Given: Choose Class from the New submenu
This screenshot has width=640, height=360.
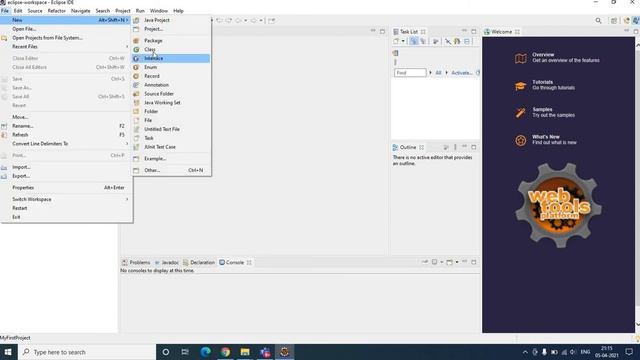Looking at the screenshot, I should tap(150, 49).
